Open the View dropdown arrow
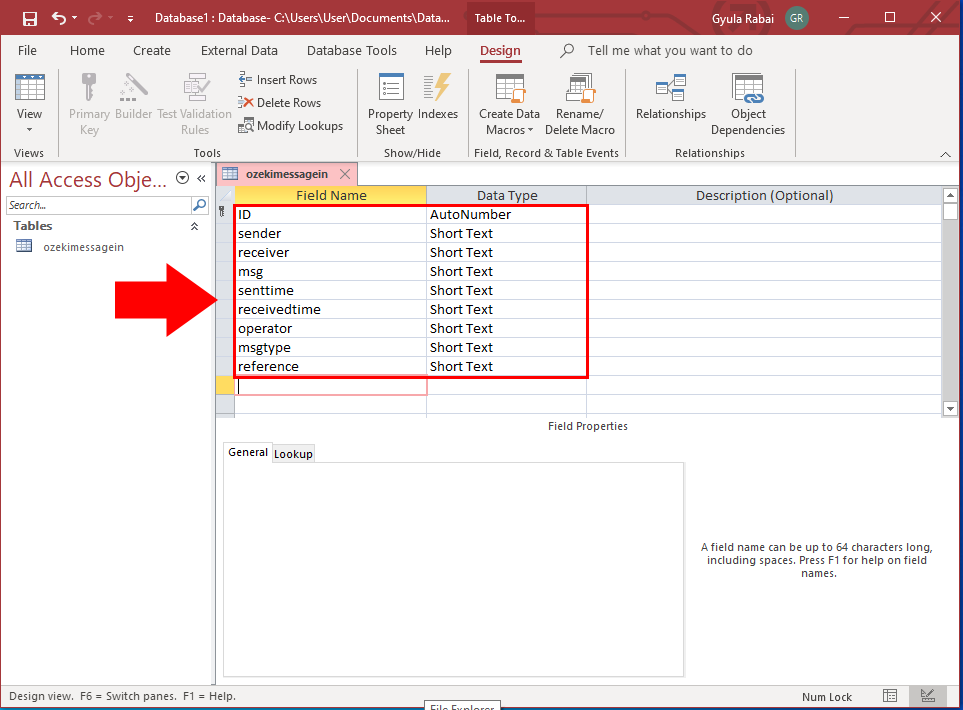 click(29, 130)
